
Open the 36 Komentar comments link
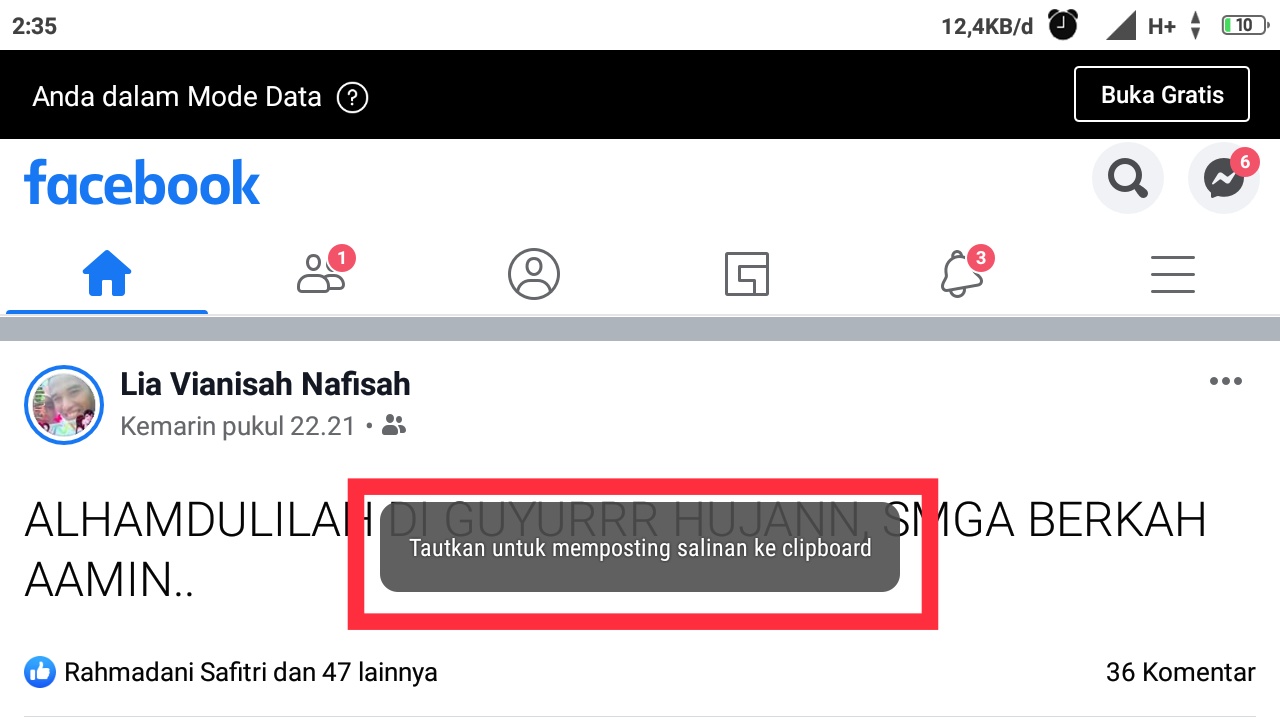(1180, 672)
